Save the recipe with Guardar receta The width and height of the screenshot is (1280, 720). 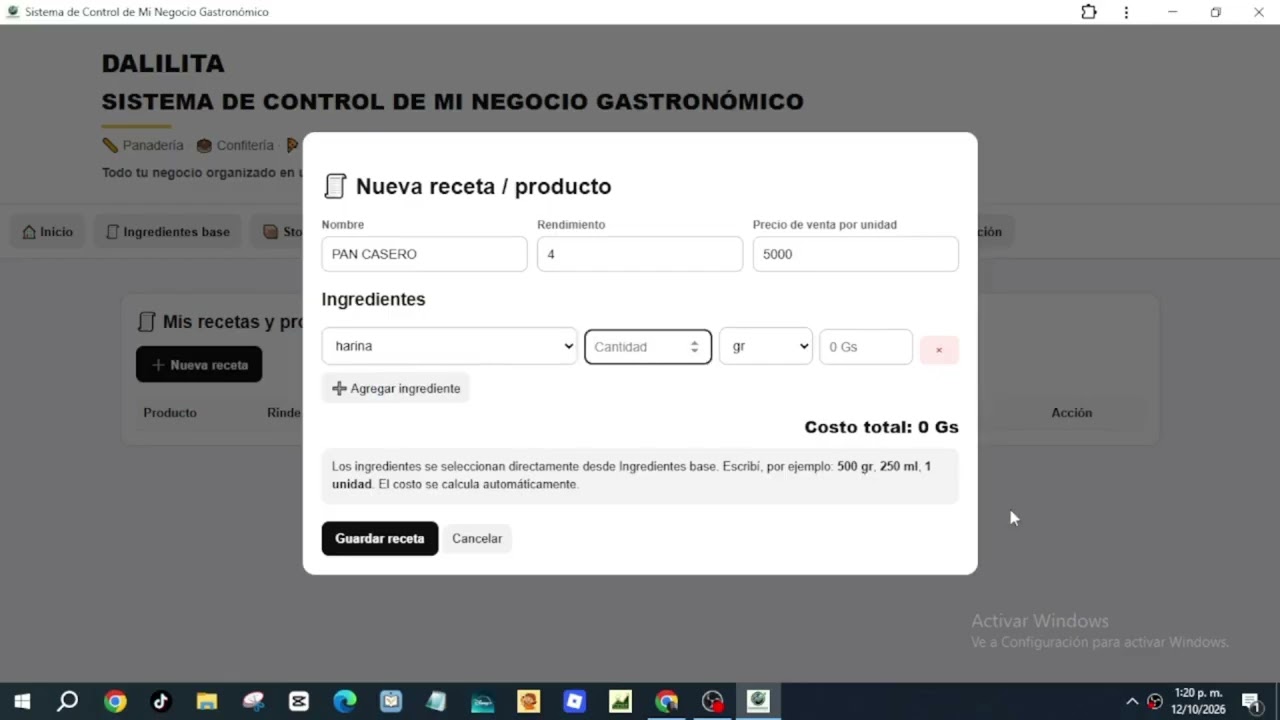coord(380,538)
